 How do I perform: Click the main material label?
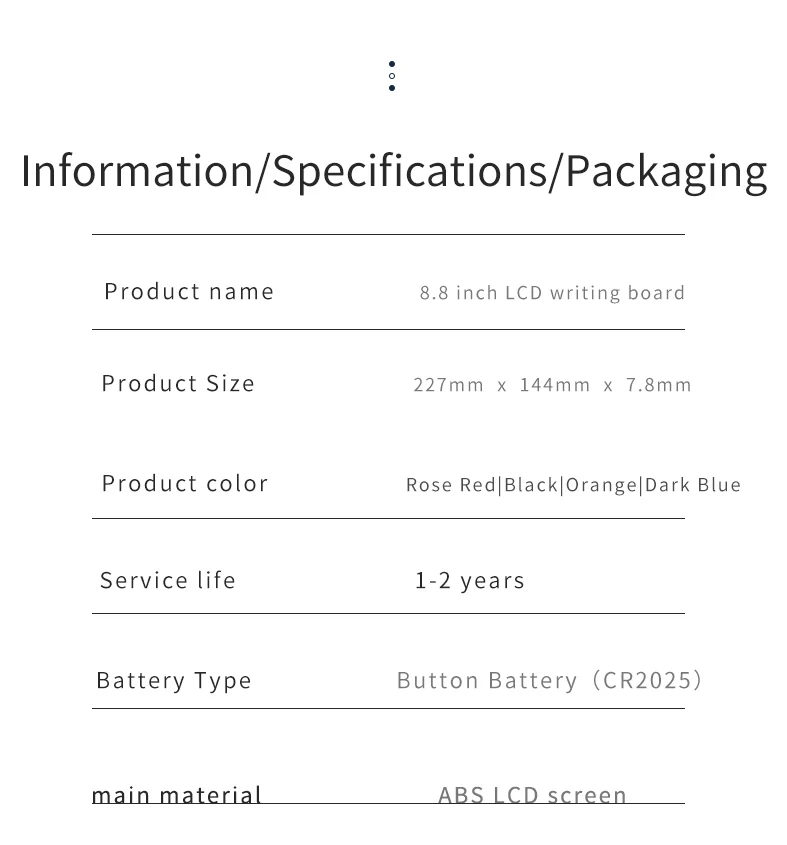(x=177, y=795)
